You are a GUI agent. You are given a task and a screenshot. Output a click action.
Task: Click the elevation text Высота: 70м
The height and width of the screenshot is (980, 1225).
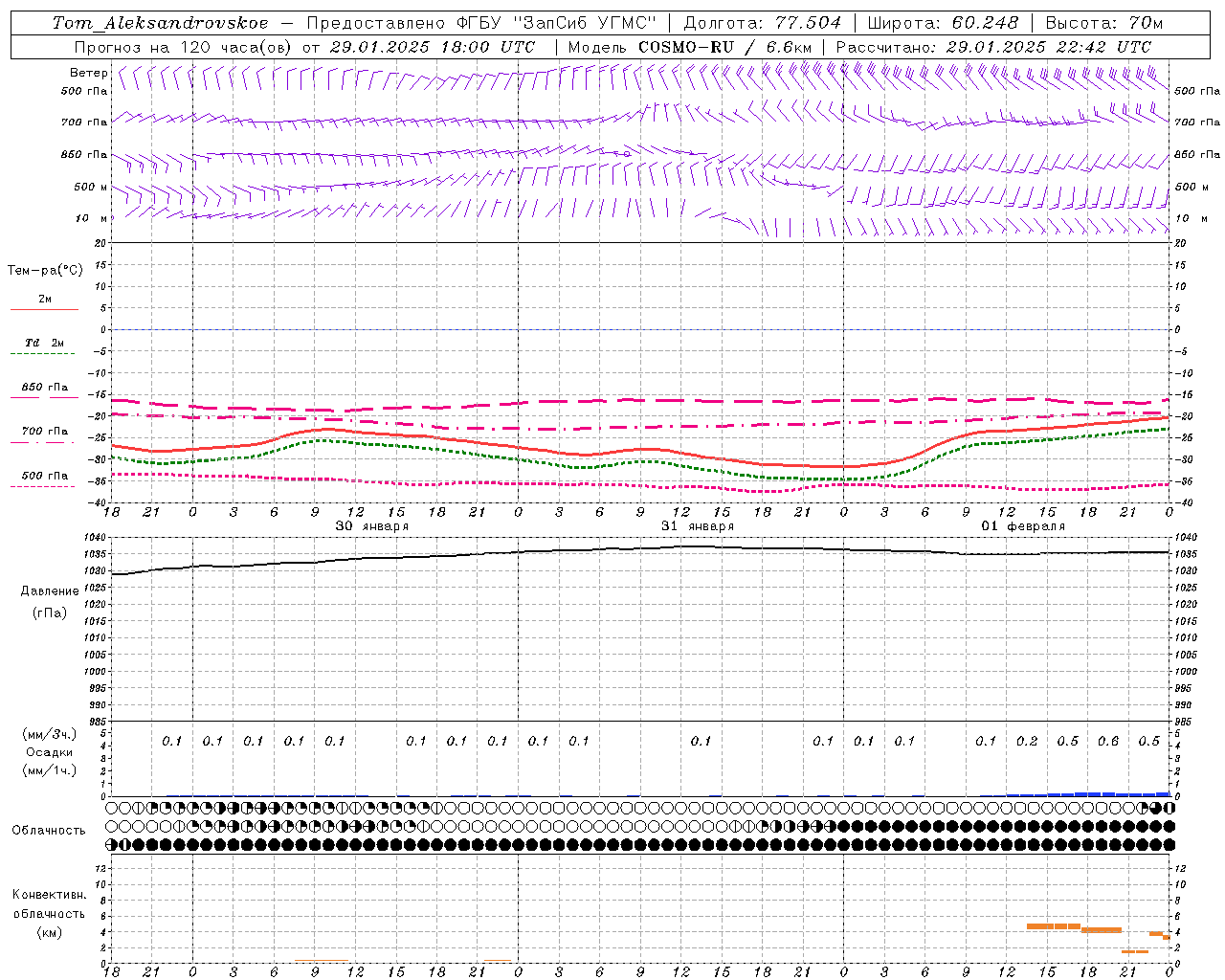pyautogui.click(x=1104, y=23)
